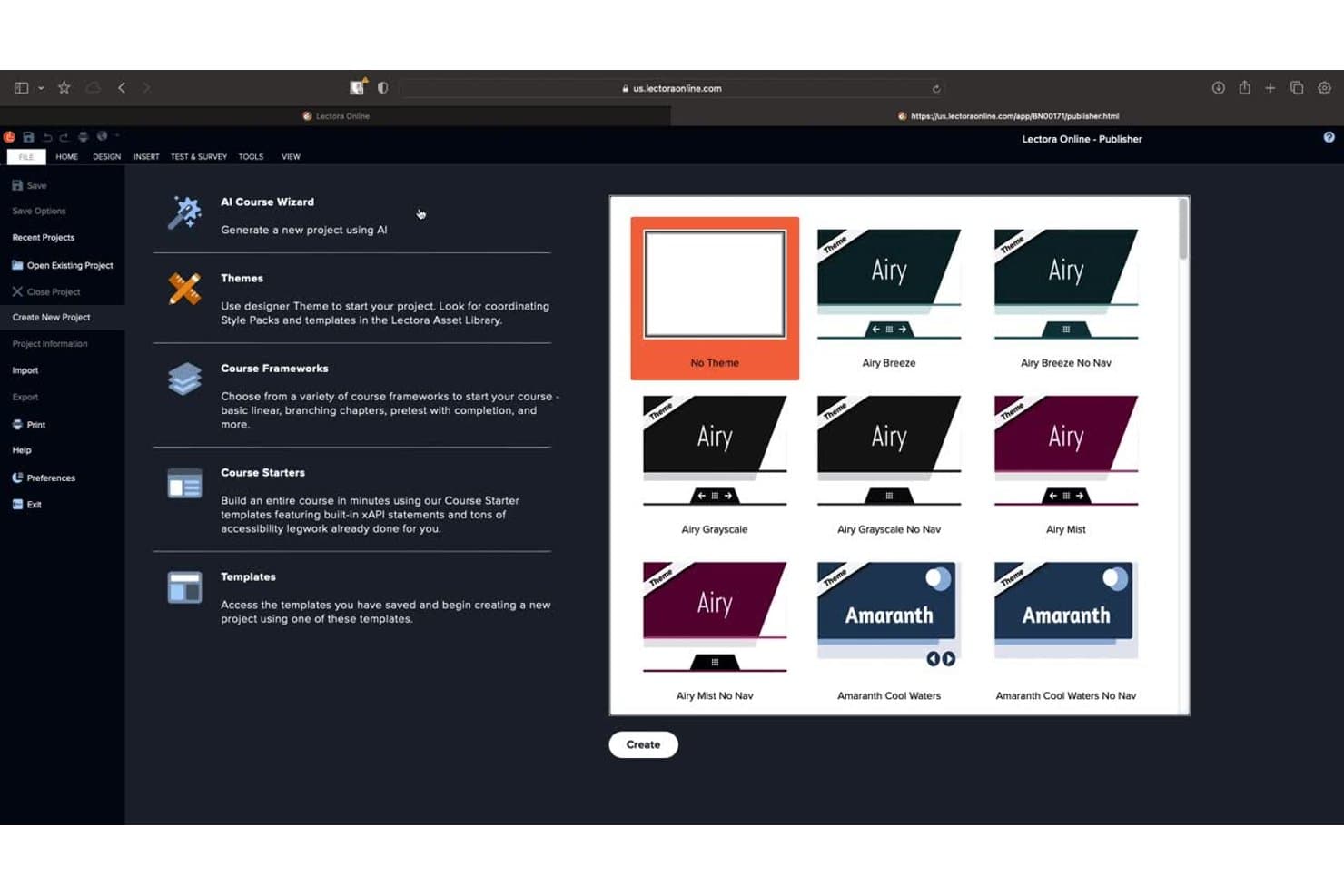Toggle the Safari sidebar icon
This screenshot has width=1344, height=896.
tap(22, 88)
